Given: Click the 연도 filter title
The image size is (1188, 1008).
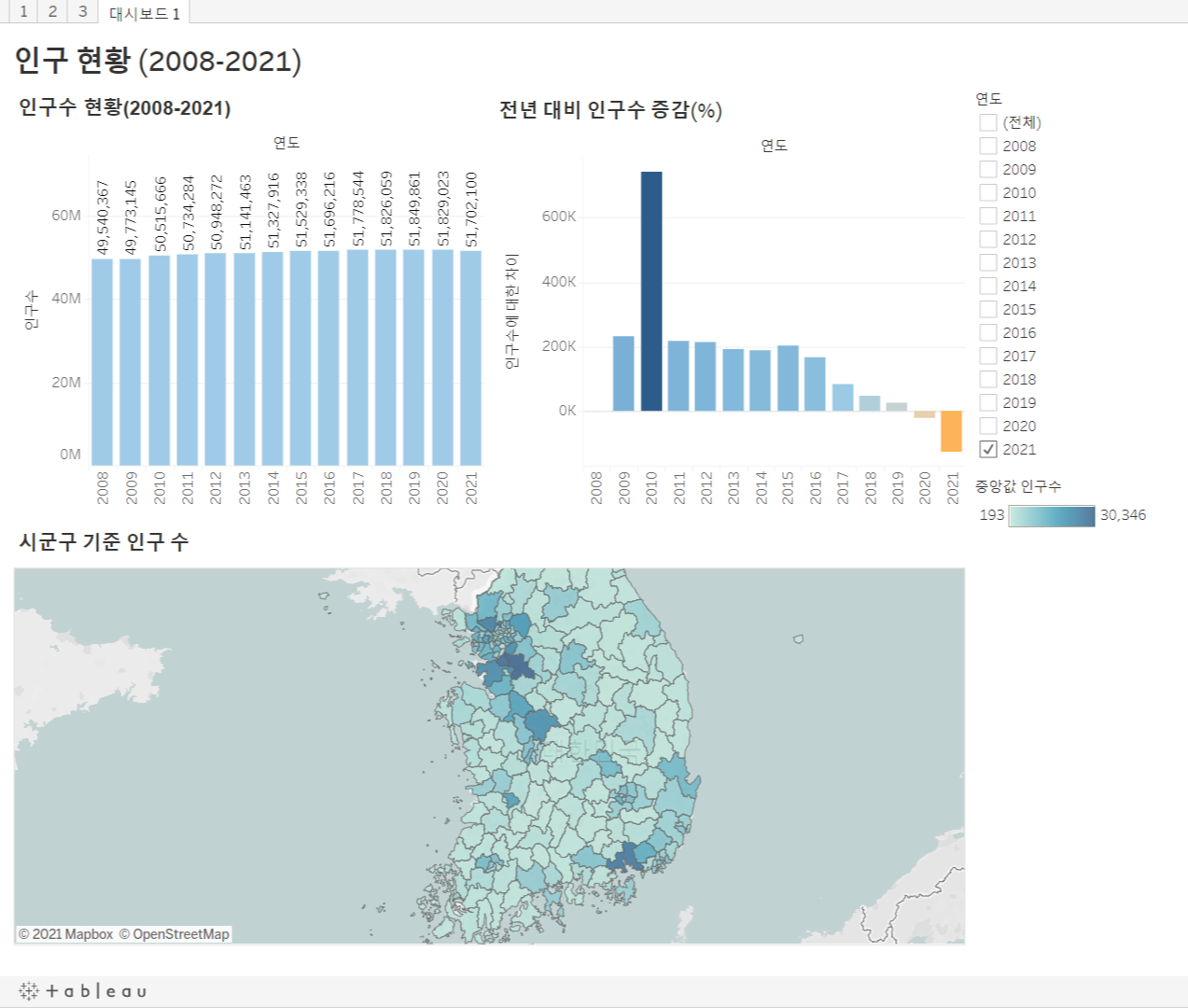Looking at the screenshot, I should 989,98.
